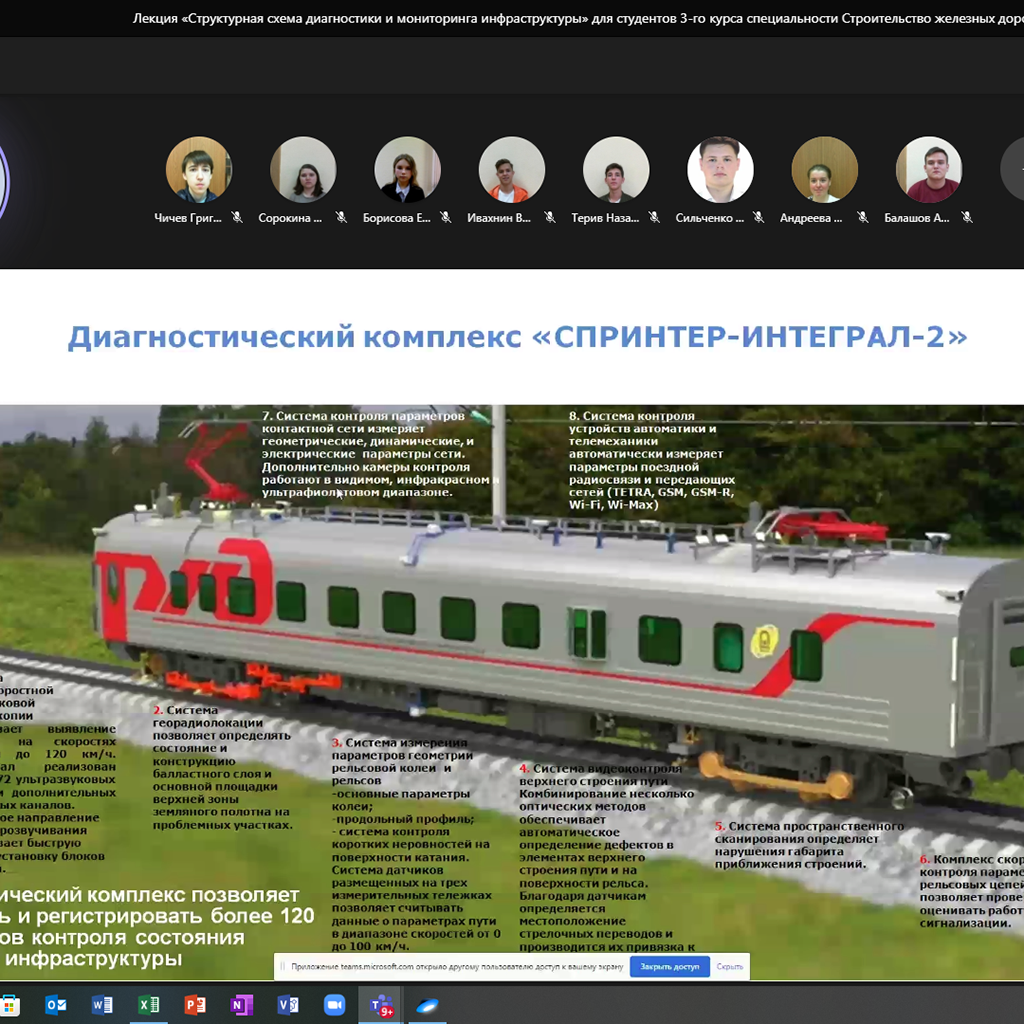
Task: Click muted microphone icon next to Балашов А...
Action: (x=967, y=217)
